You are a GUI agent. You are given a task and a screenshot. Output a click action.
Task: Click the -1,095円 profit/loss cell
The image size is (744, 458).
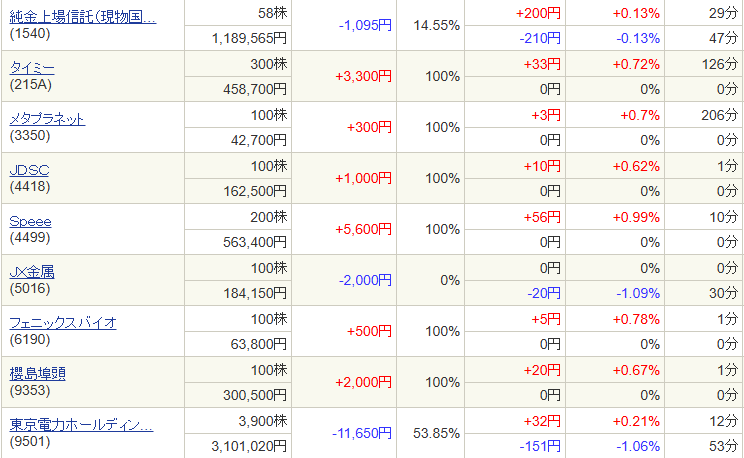pos(363,26)
